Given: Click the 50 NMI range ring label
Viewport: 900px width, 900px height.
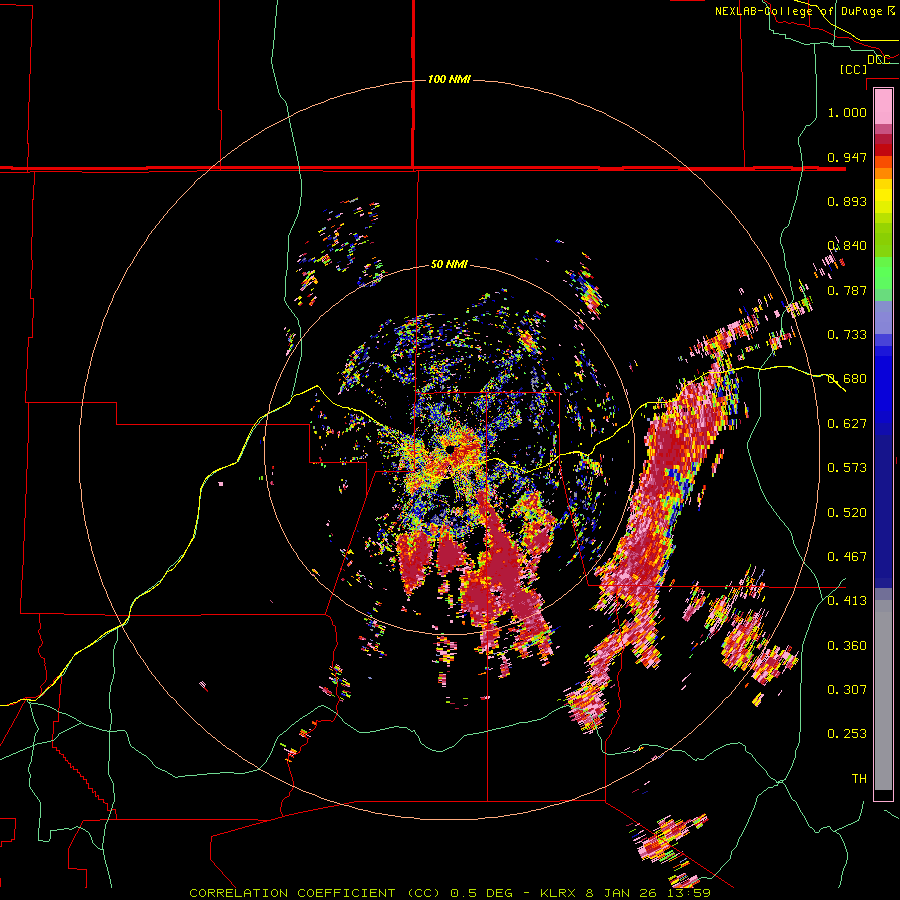Looking at the screenshot, I should tap(449, 264).
